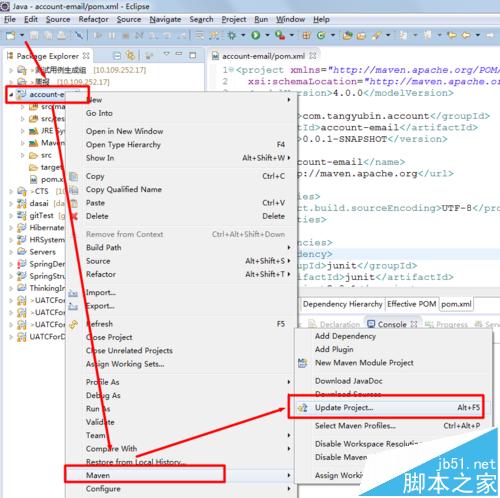Click the New wizard toolbar icon

point(11,35)
